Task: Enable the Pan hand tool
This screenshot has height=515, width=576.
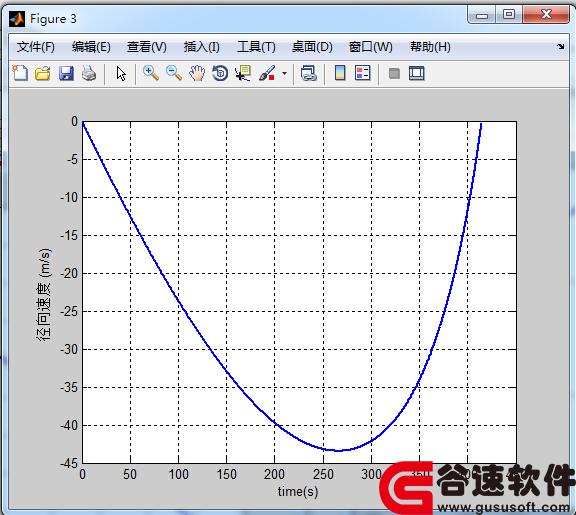Action: 197,73
